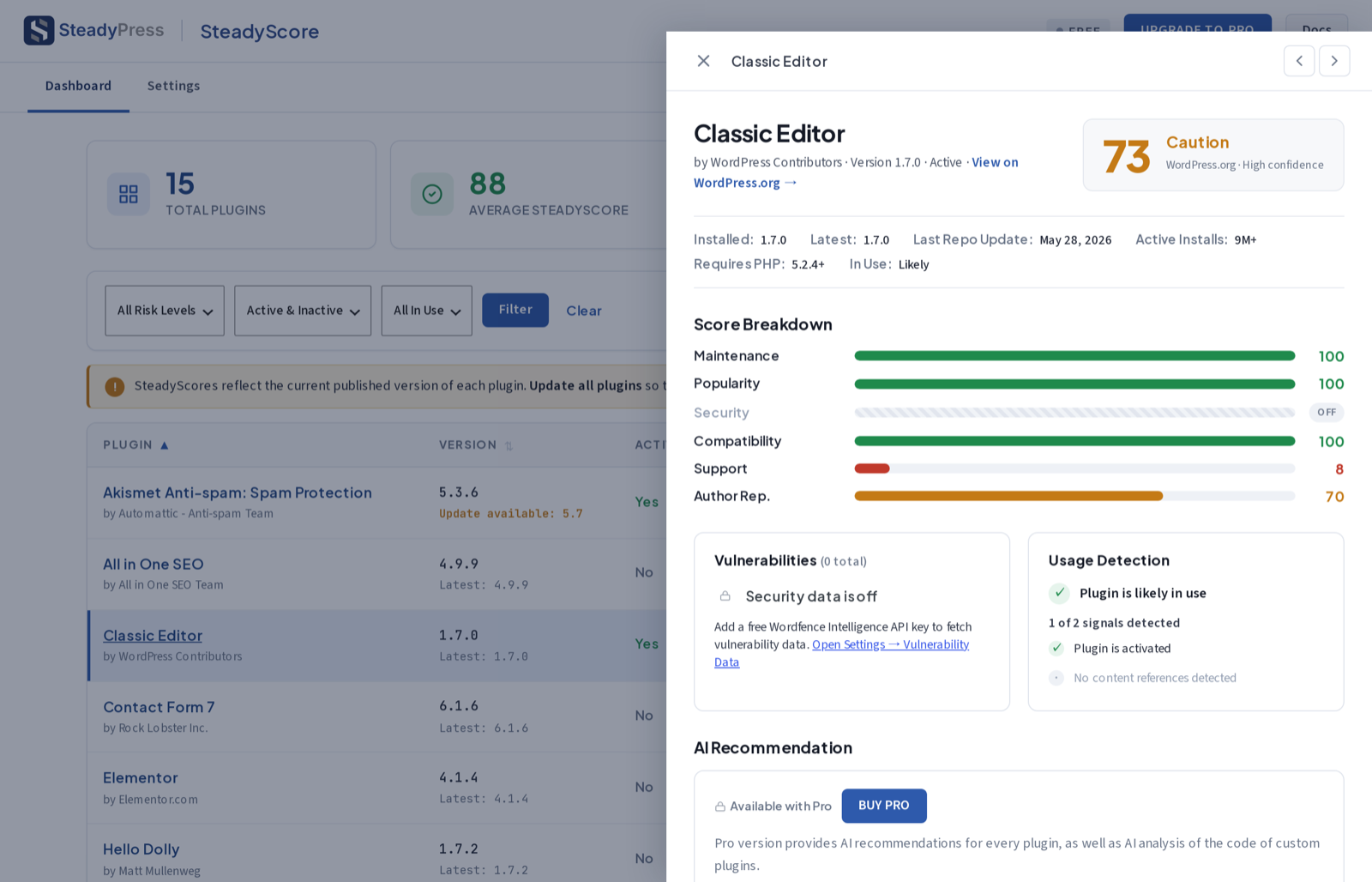Click the PLUGIN column header
The height and width of the screenshot is (882, 1372).
pos(128,445)
